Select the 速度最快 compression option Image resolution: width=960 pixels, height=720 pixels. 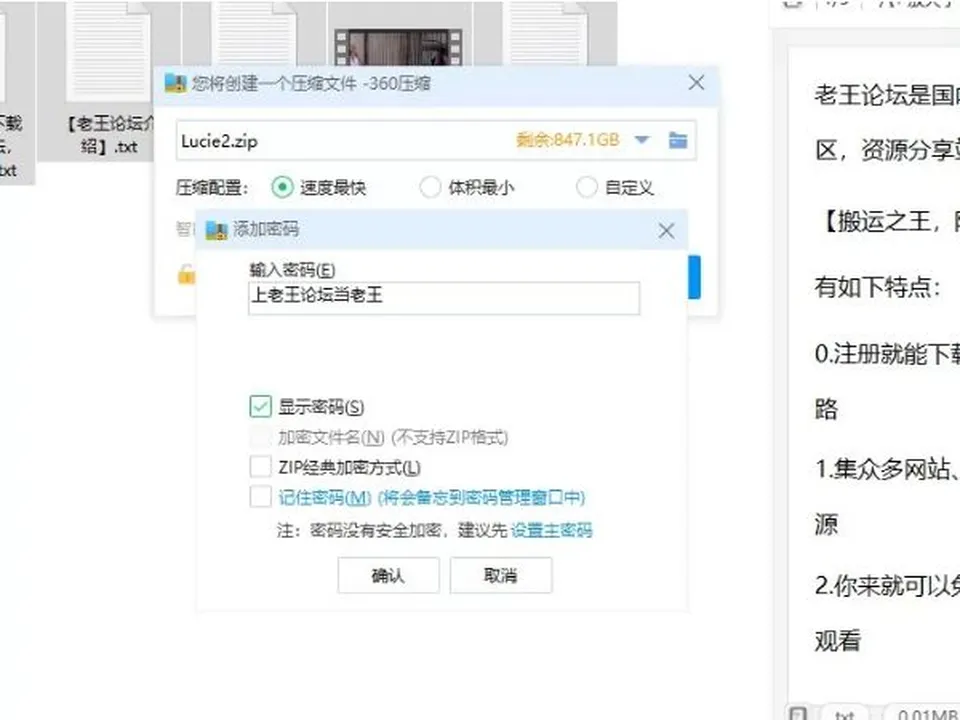(282, 187)
